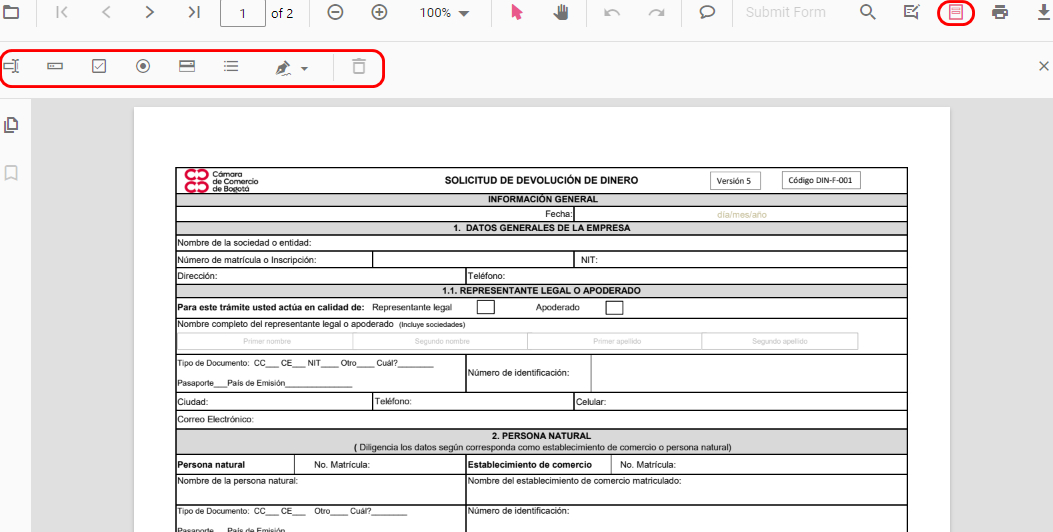Open the edit annotation tool

(x=911, y=12)
